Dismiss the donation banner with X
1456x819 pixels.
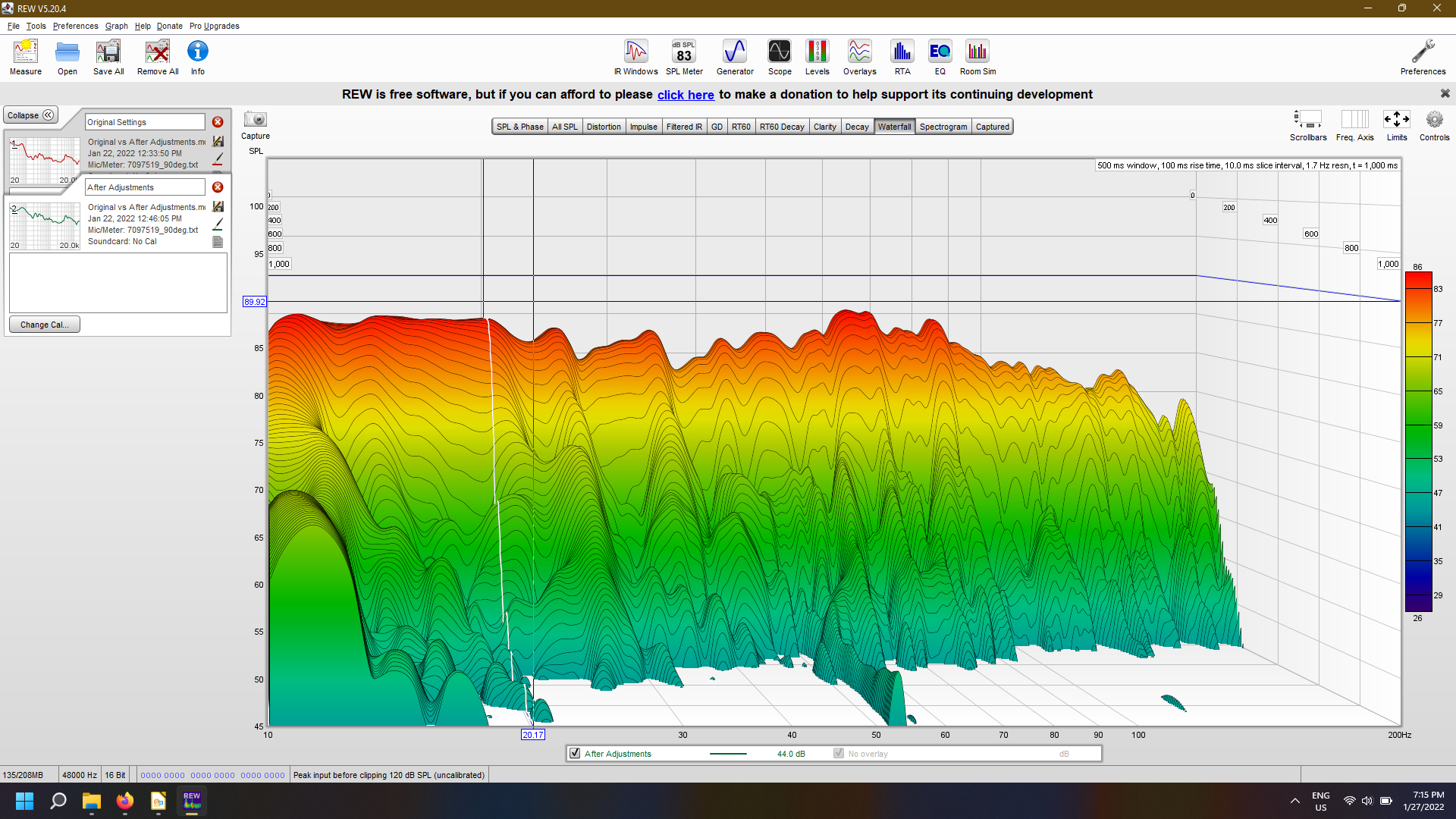[1445, 93]
